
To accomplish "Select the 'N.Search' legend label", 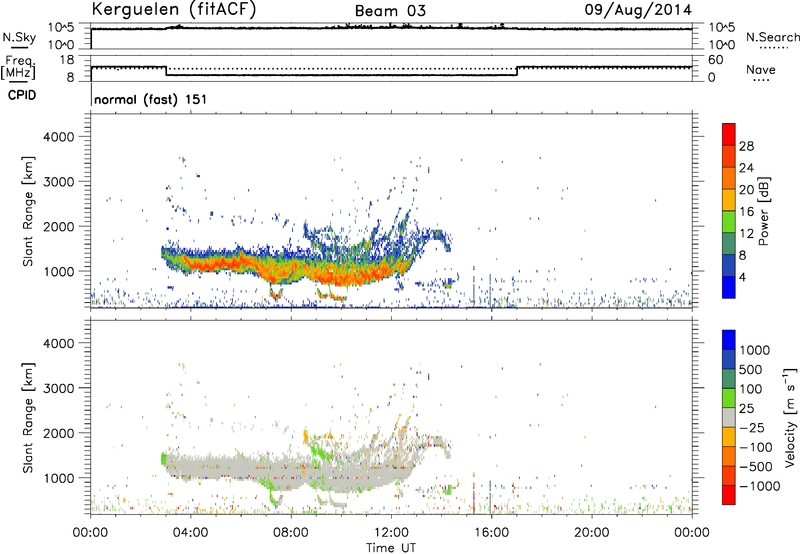I will pos(773,37).
